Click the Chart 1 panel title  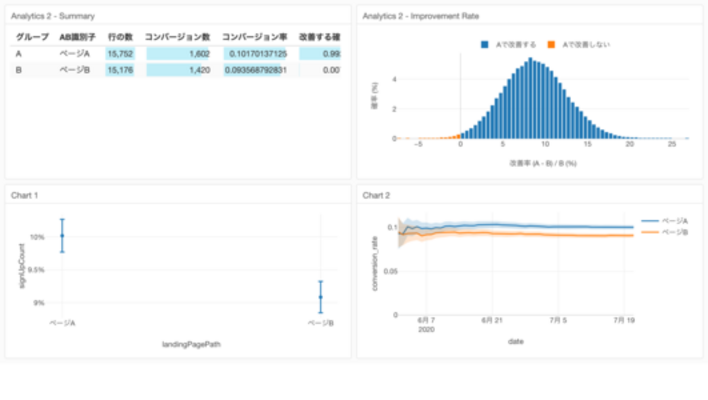pyautogui.click(x=24, y=195)
